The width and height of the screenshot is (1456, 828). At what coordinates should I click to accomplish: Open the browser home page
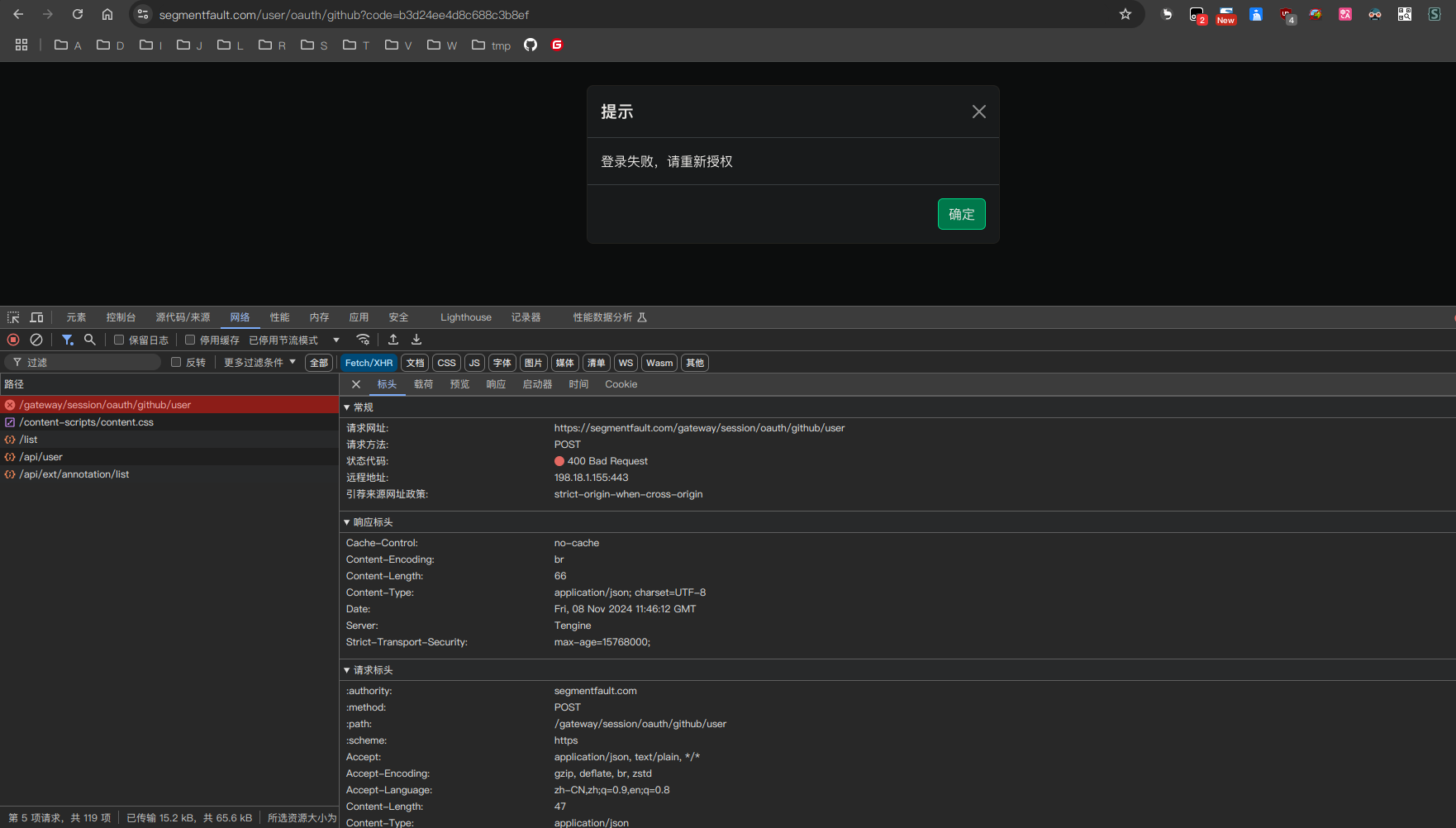pyautogui.click(x=107, y=14)
